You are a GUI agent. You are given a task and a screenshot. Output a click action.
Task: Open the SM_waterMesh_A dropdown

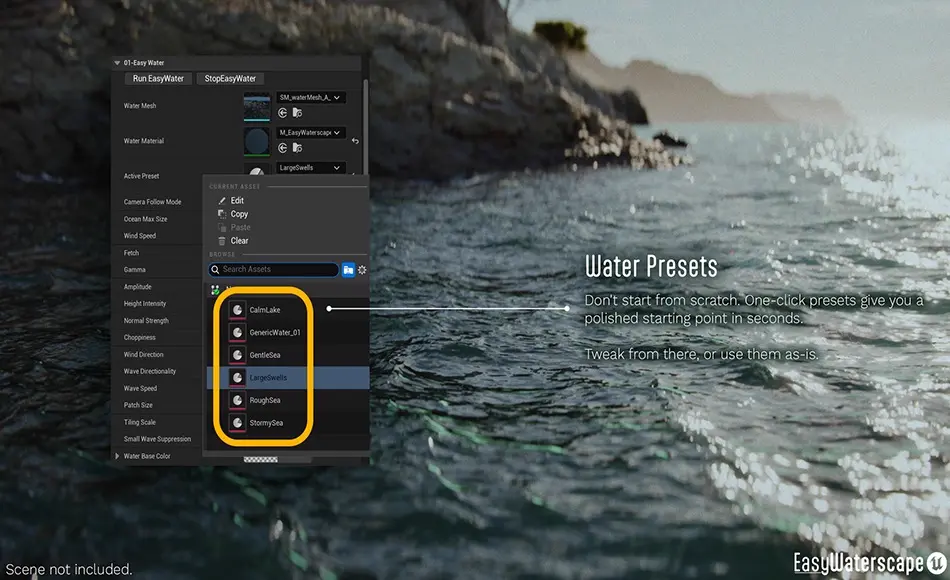[311, 98]
